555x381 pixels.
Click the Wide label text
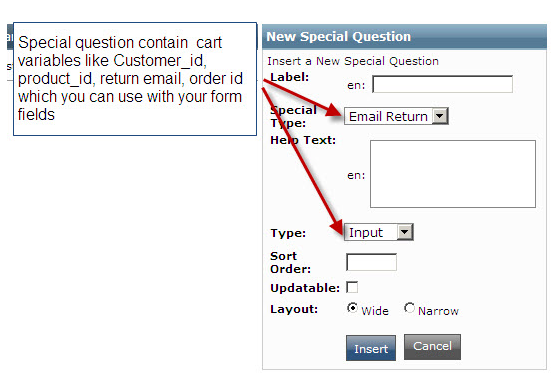tap(375, 311)
